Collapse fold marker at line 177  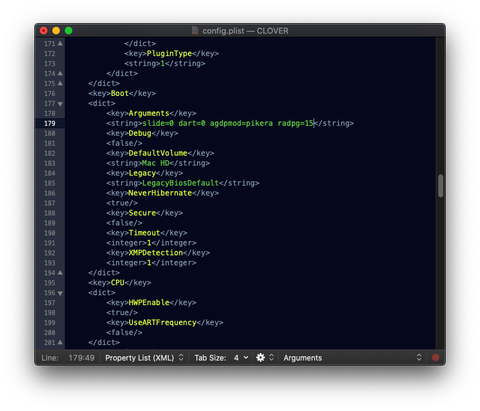[60, 104]
